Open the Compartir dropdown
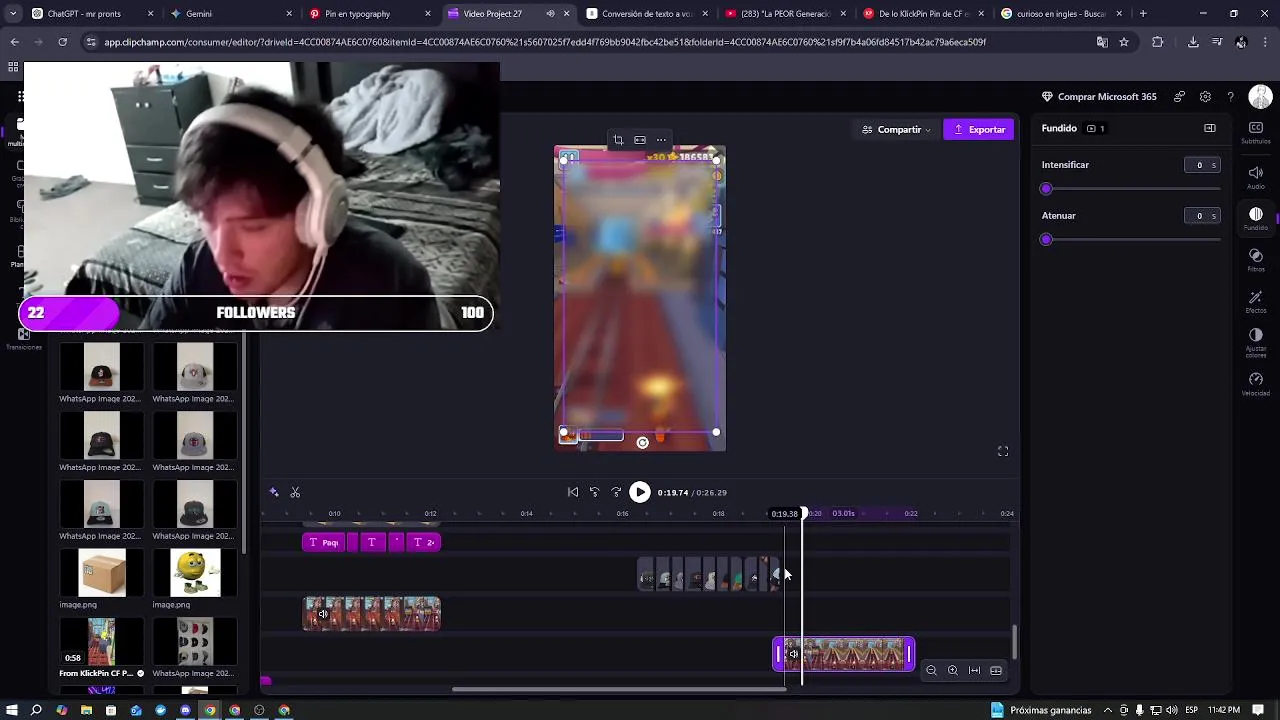 coord(896,129)
